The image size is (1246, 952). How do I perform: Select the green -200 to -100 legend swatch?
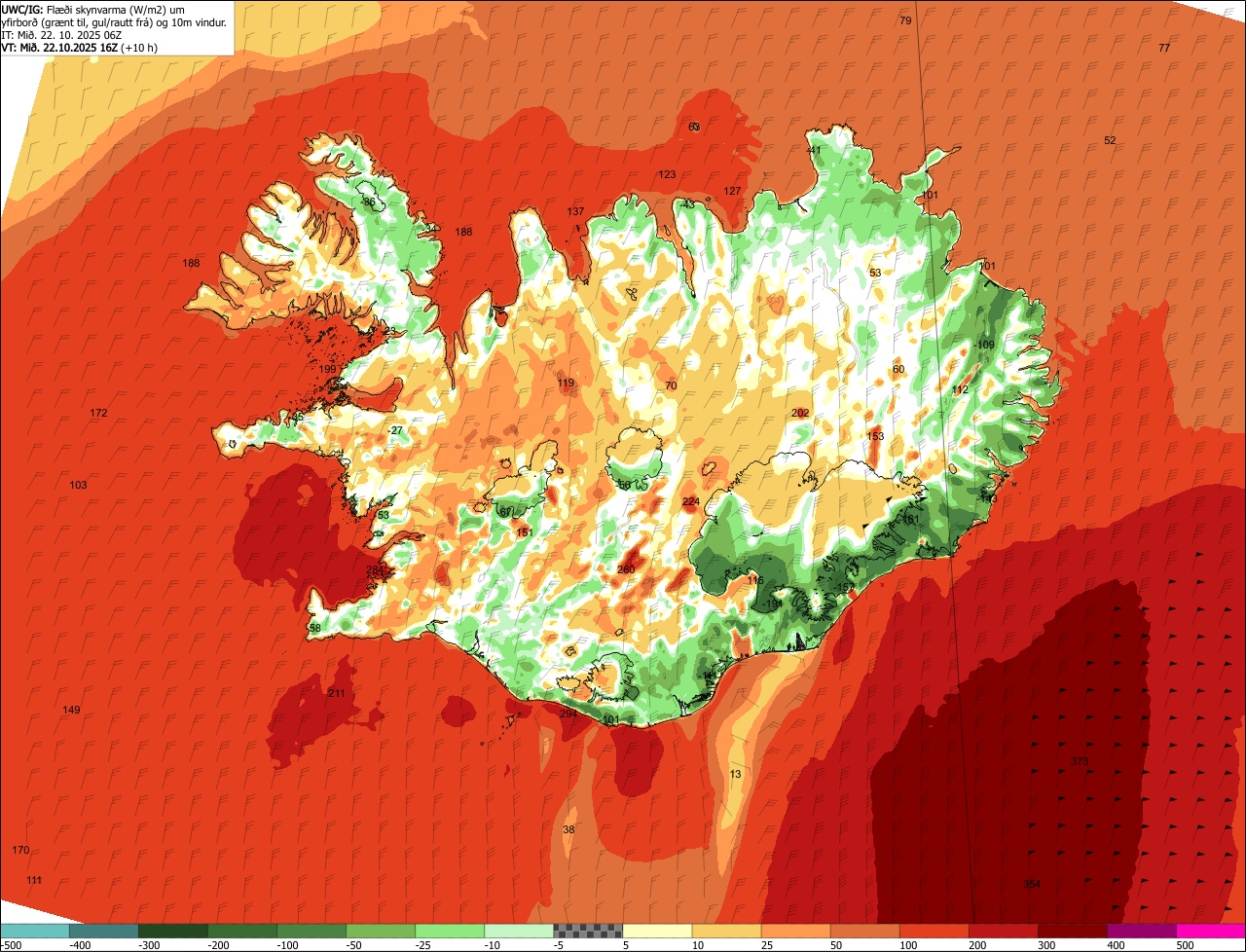click(242, 931)
